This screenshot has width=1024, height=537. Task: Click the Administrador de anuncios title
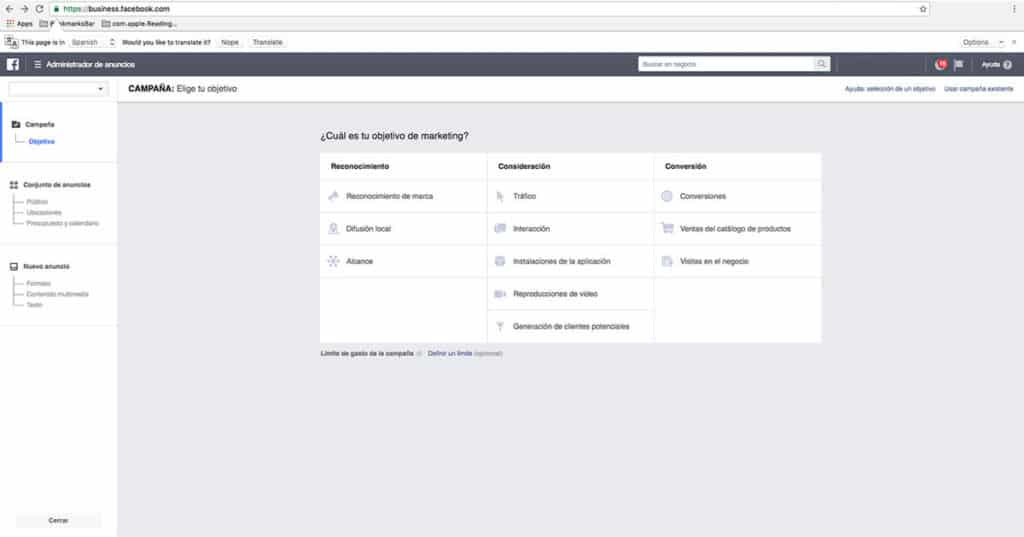(91, 65)
